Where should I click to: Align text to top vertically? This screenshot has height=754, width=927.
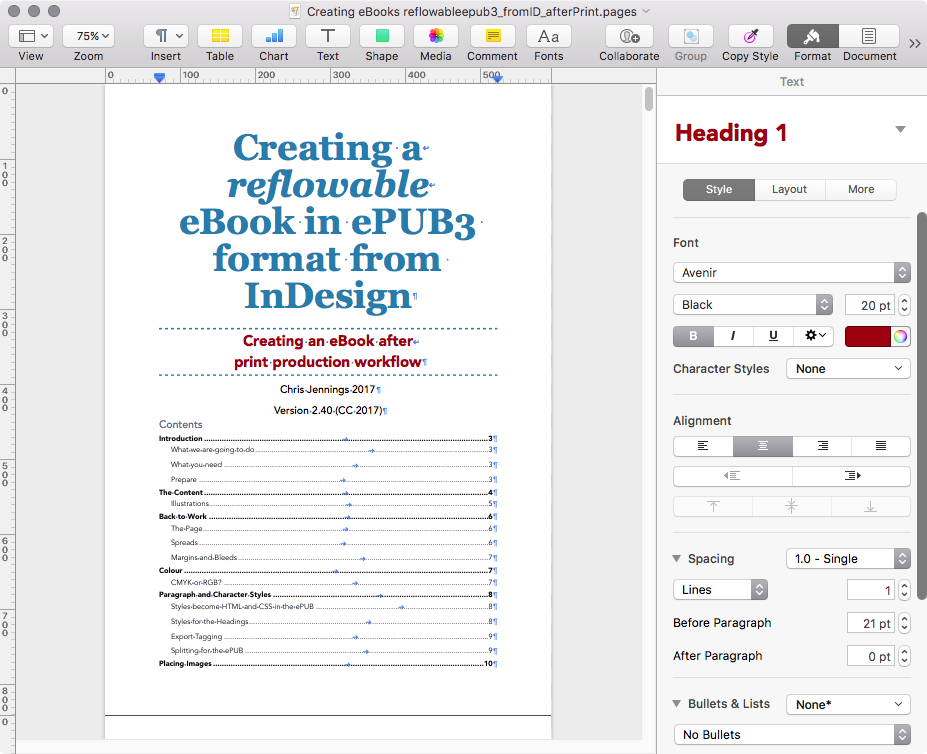(713, 506)
